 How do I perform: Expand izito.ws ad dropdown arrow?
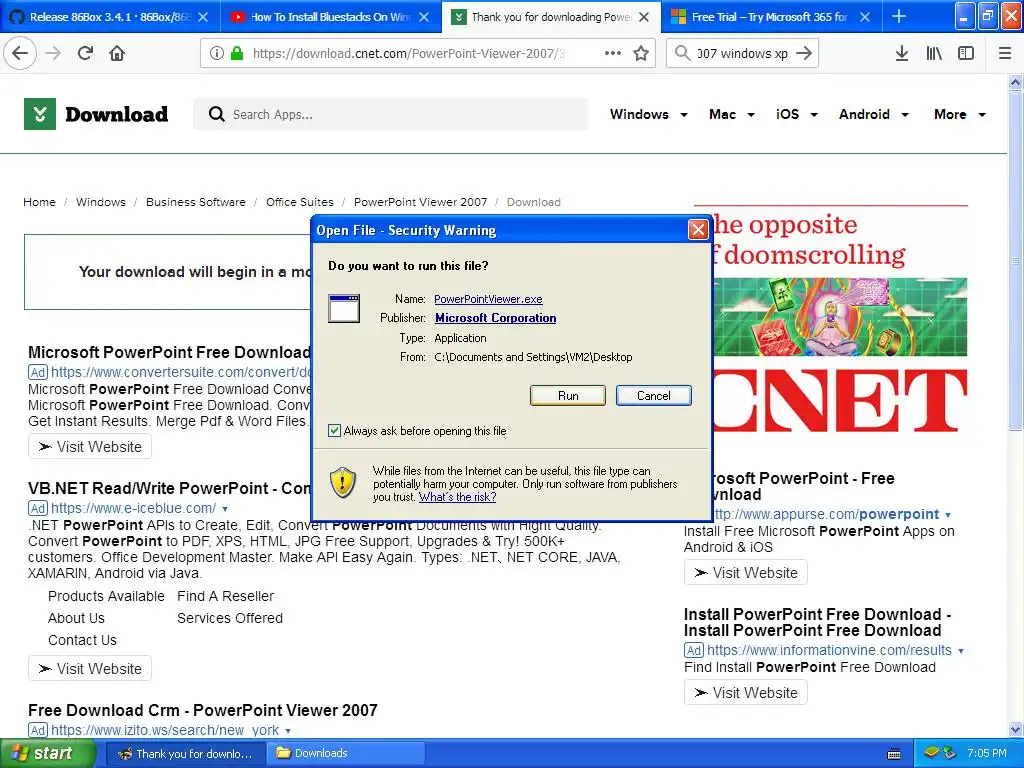tap(288, 731)
